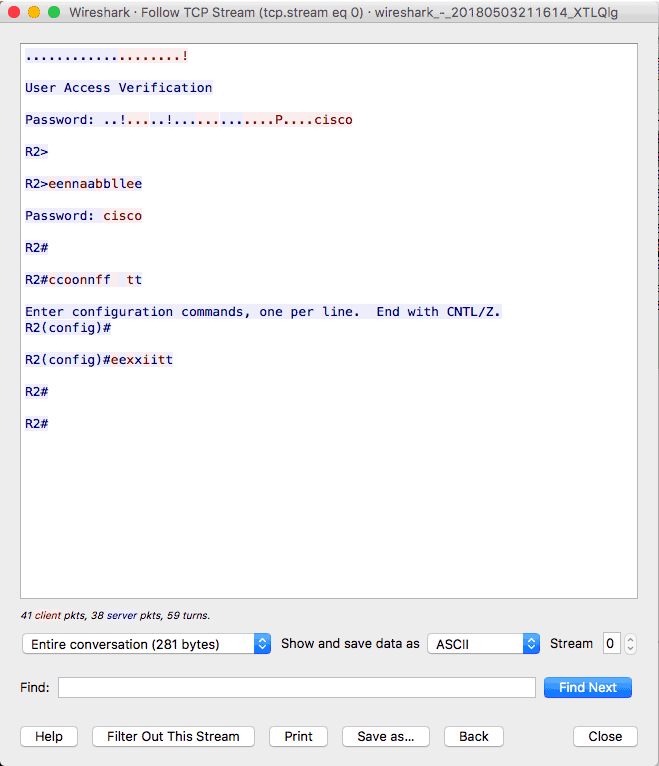The width and height of the screenshot is (659, 766).
Task: Click the 'R2(config)#eexxiitt' line
Action: pyautogui.click(x=99, y=360)
